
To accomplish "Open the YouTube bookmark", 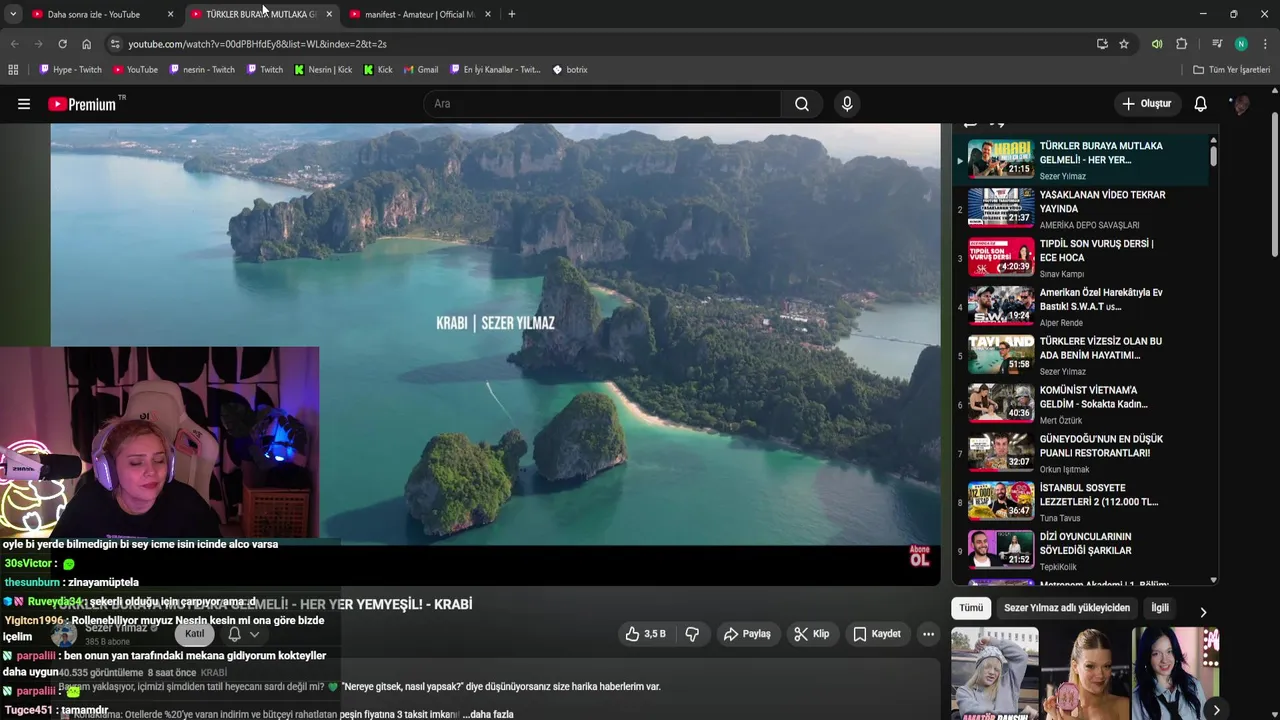I will [x=135, y=70].
